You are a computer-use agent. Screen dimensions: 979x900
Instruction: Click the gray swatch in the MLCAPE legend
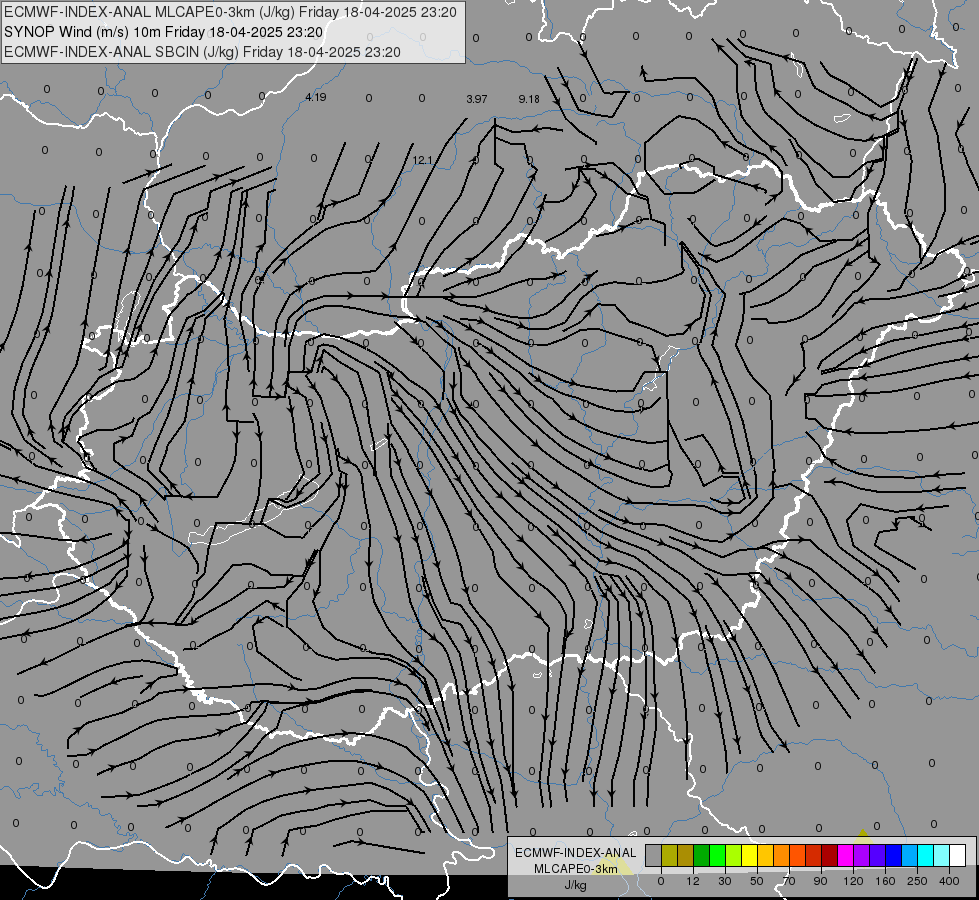click(653, 856)
